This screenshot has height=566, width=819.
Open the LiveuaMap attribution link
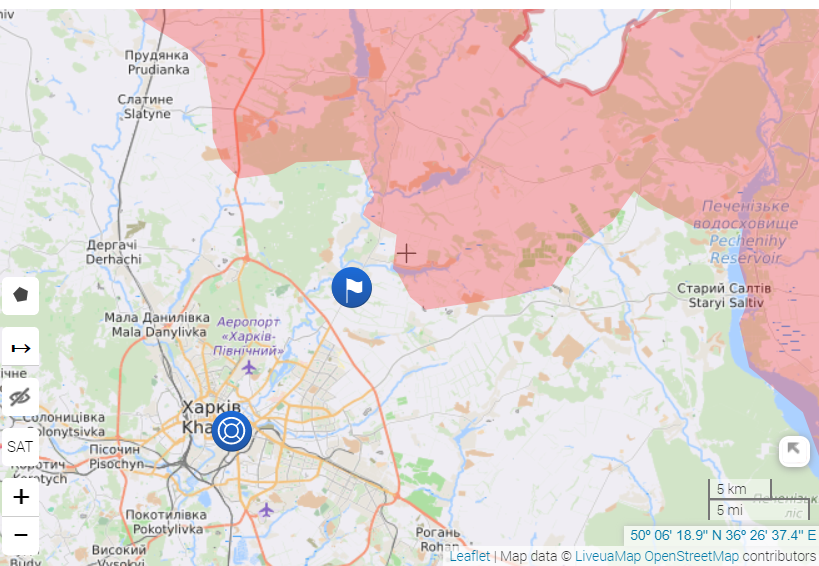[x=607, y=556]
